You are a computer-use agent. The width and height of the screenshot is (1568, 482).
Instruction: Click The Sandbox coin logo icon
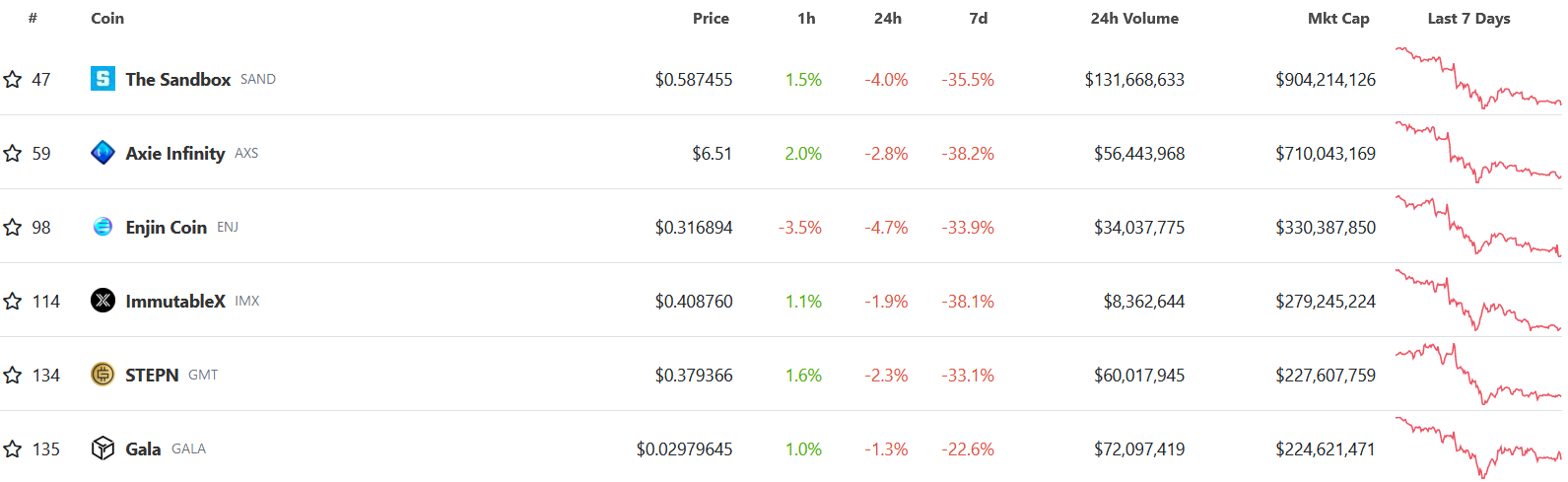[102, 79]
